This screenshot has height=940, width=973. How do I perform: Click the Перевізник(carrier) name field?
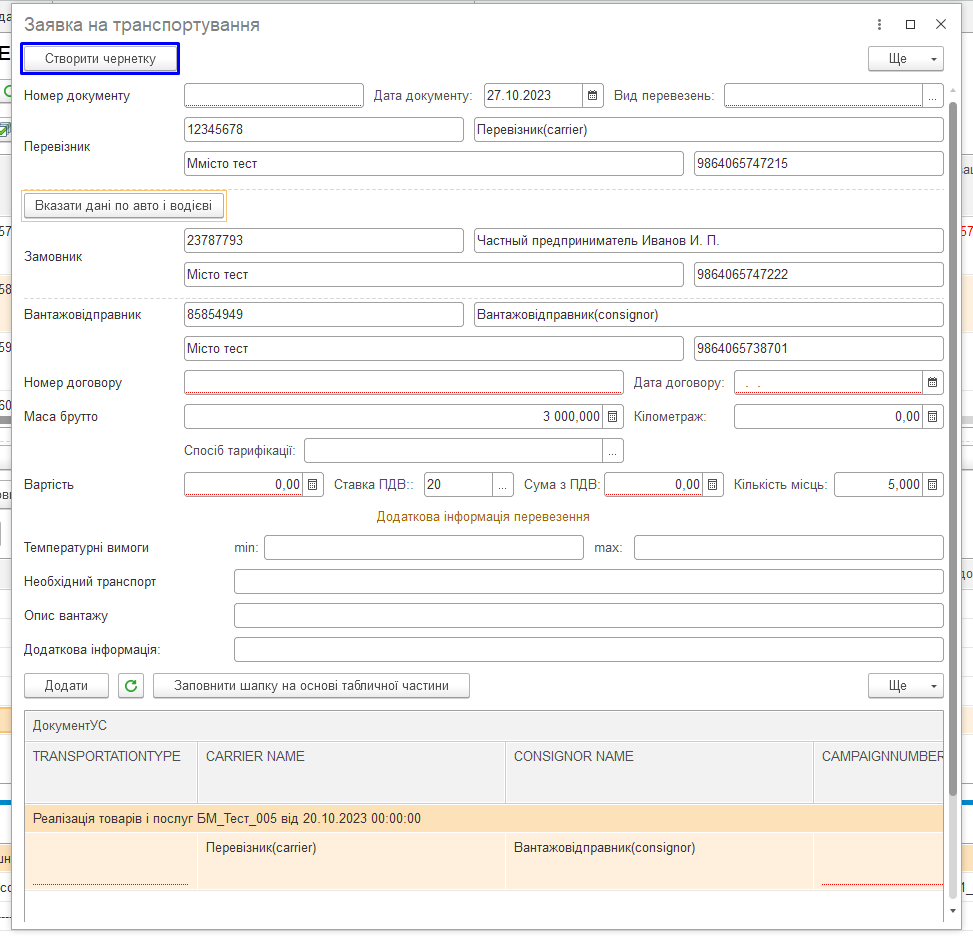coord(709,130)
